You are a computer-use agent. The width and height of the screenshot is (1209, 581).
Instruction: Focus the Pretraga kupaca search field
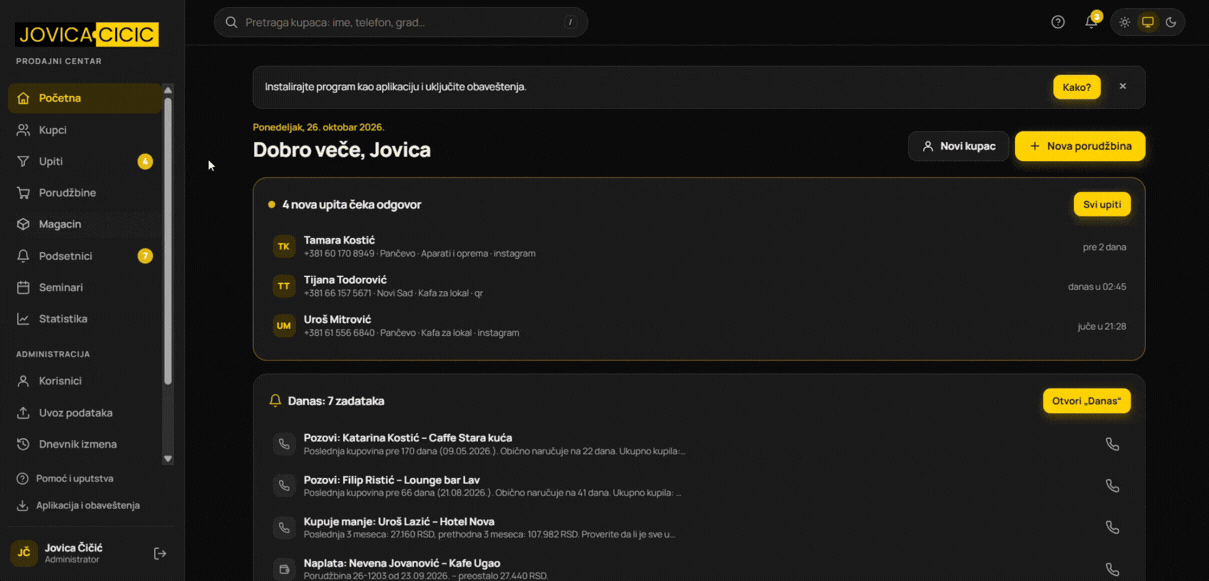point(401,22)
